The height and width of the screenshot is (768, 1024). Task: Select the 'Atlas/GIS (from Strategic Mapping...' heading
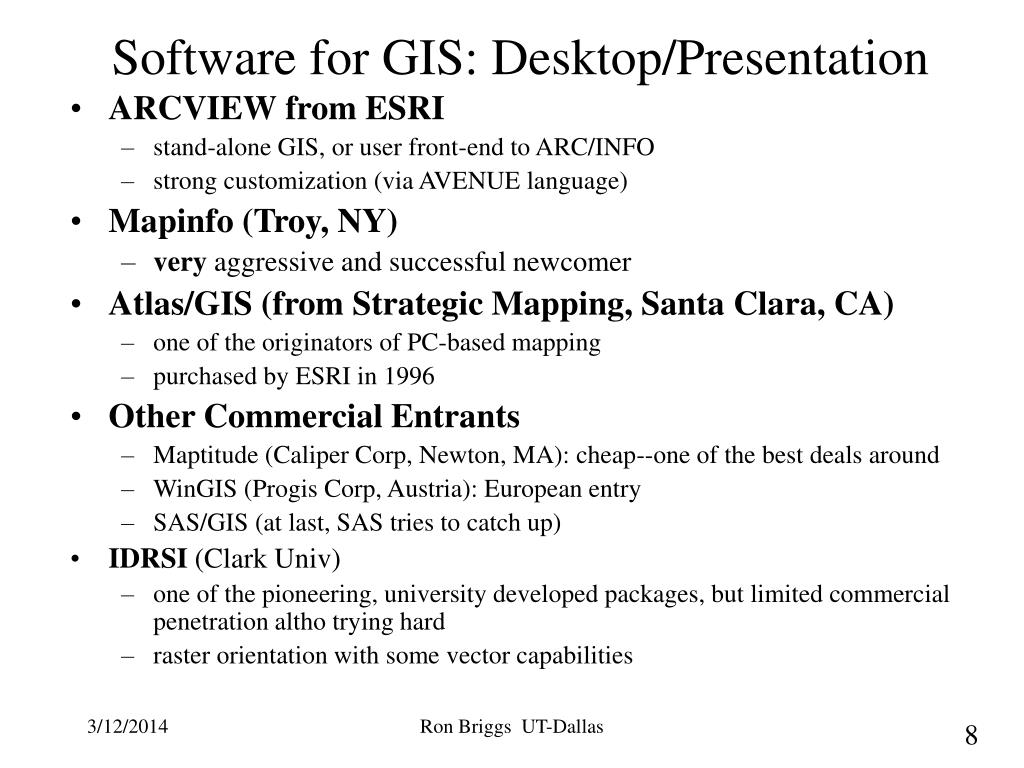501,304
